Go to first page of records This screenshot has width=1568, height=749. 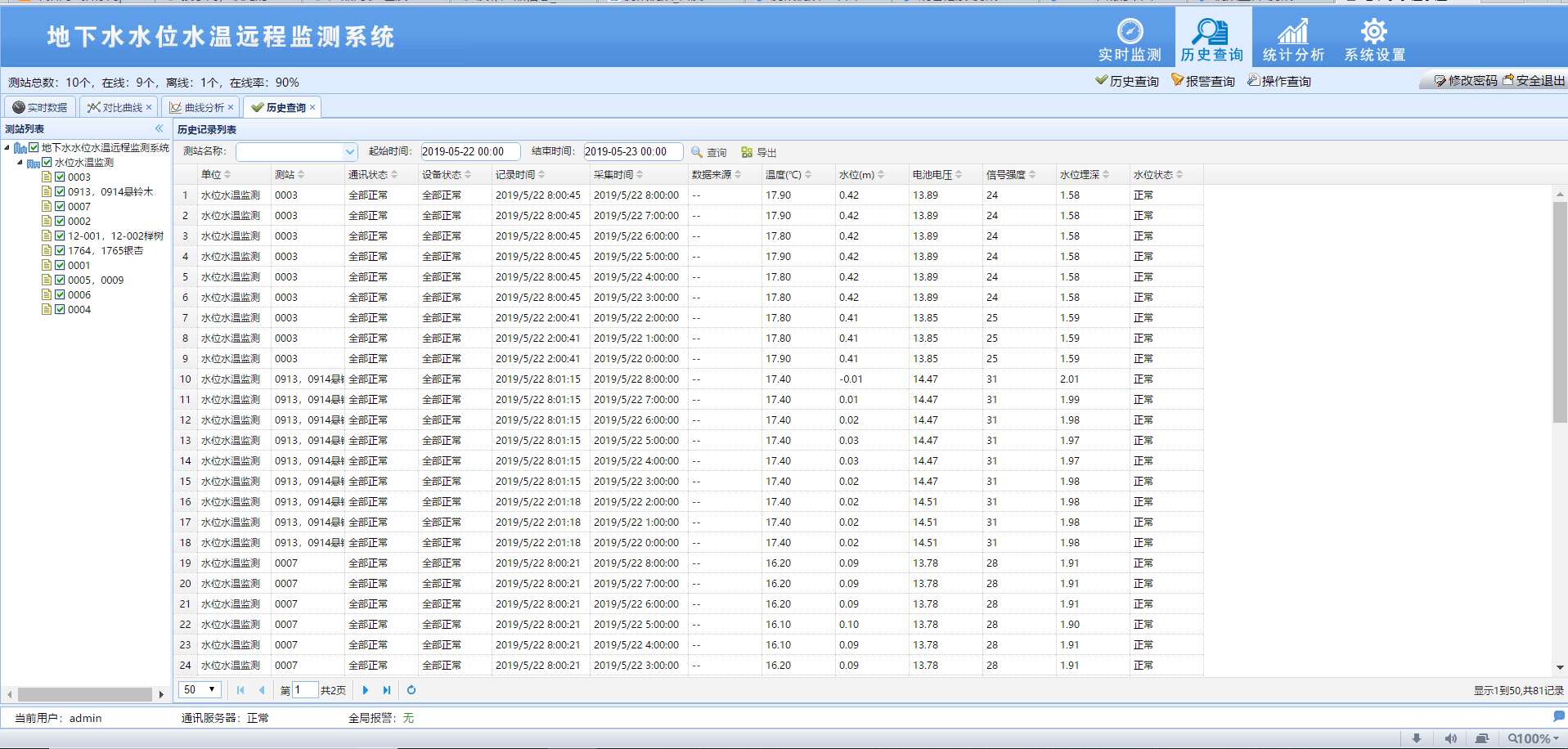[x=240, y=690]
